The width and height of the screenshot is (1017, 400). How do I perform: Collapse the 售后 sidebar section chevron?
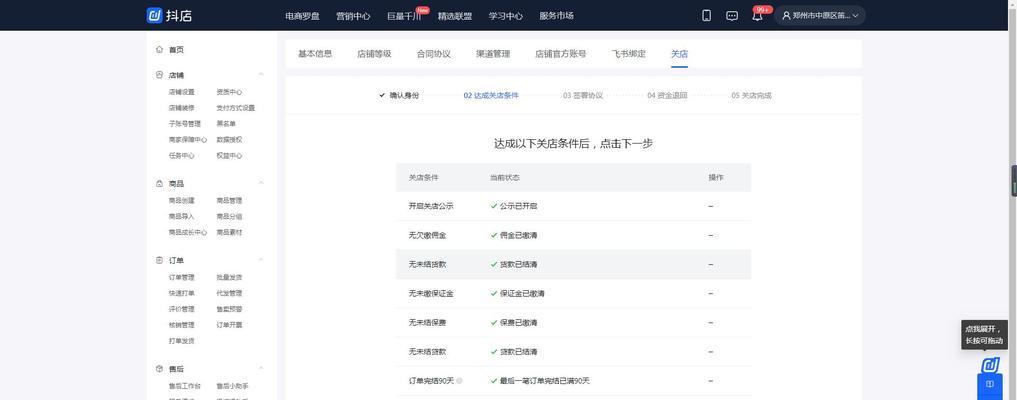(x=261, y=368)
